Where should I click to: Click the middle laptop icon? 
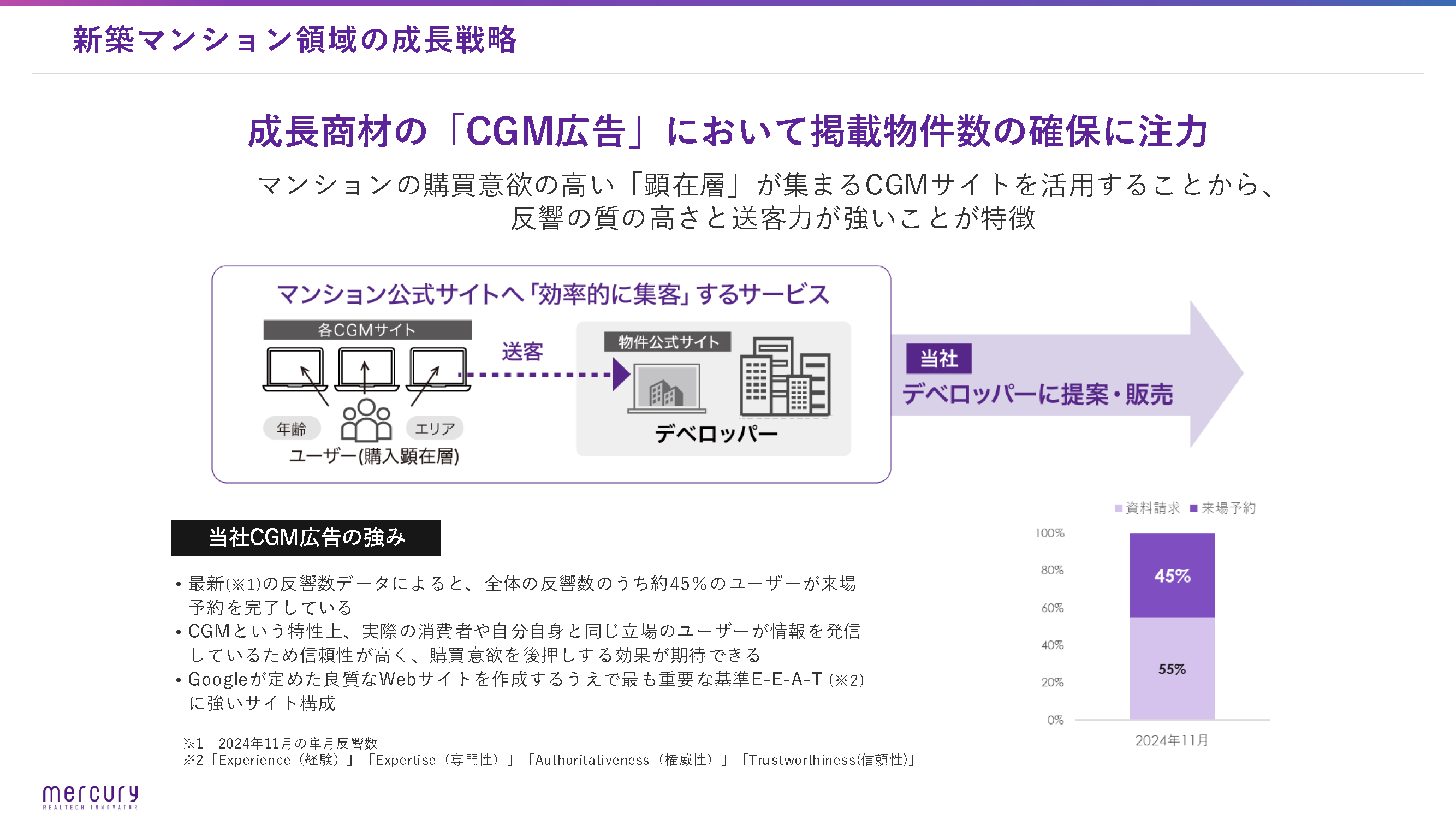(366, 369)
